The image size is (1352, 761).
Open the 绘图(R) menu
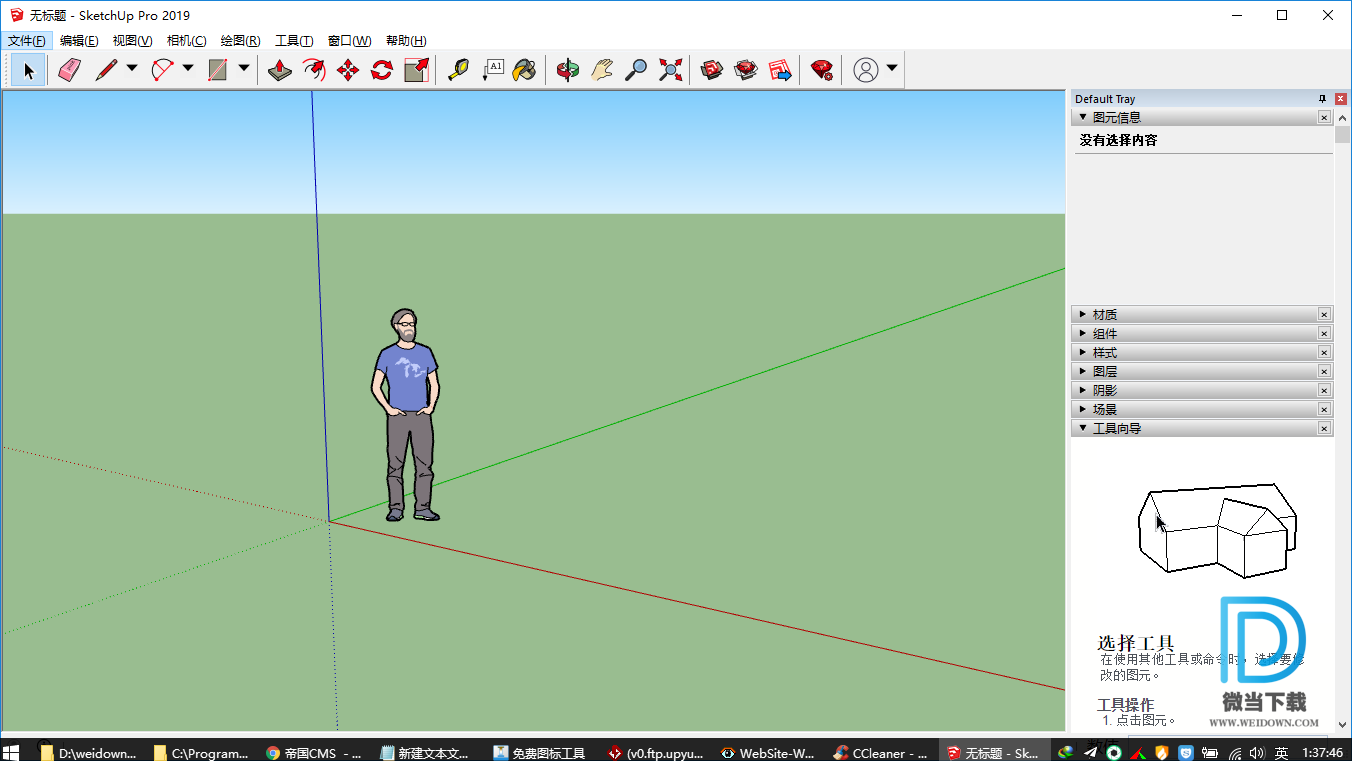click(240, 41)
